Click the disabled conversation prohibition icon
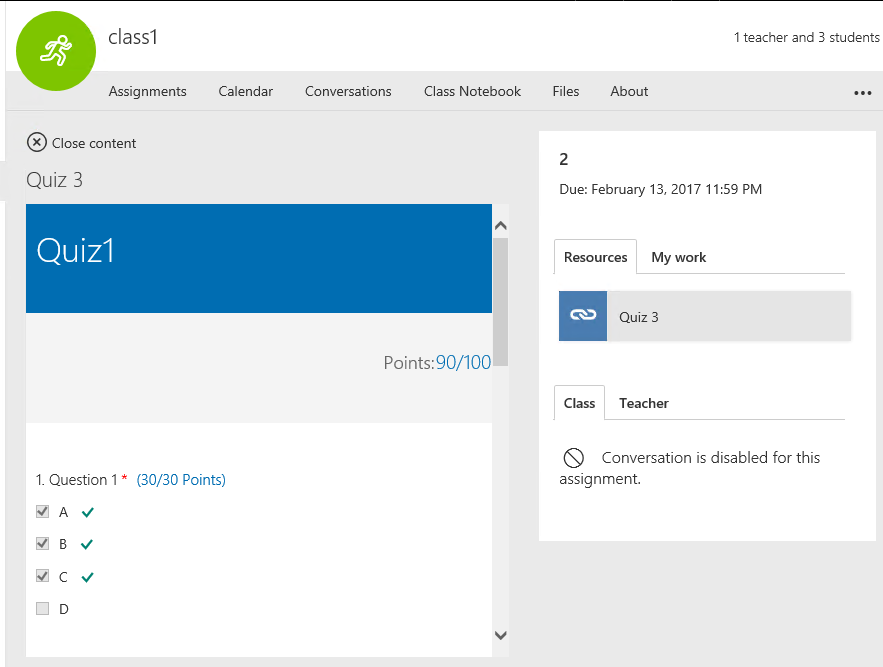 [x=573, y=457]
